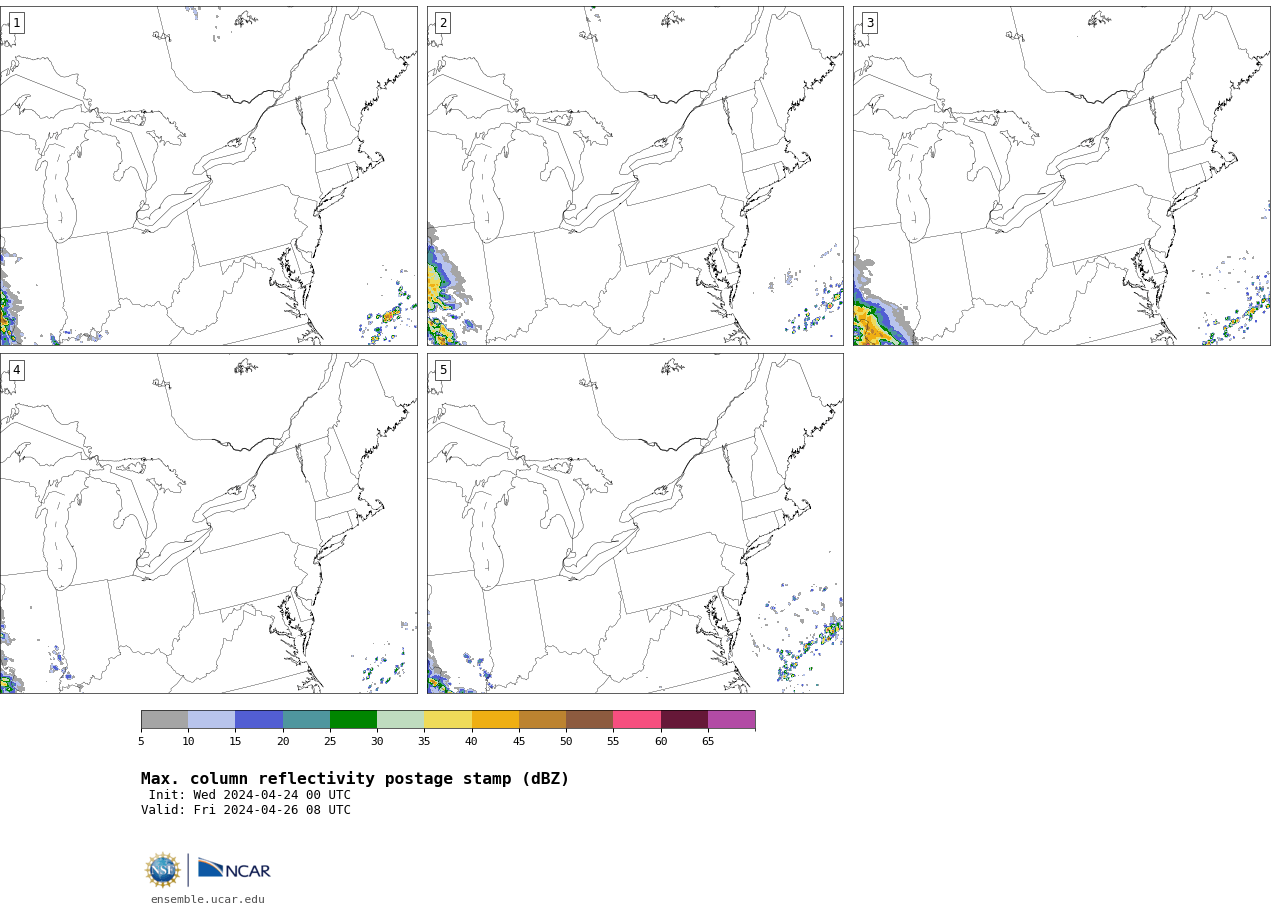Image resolution: width=1280 pixels, height=910 pixels.
Task: Click the pale green 30-35 dBZ swatch
Action: [400, 720]
